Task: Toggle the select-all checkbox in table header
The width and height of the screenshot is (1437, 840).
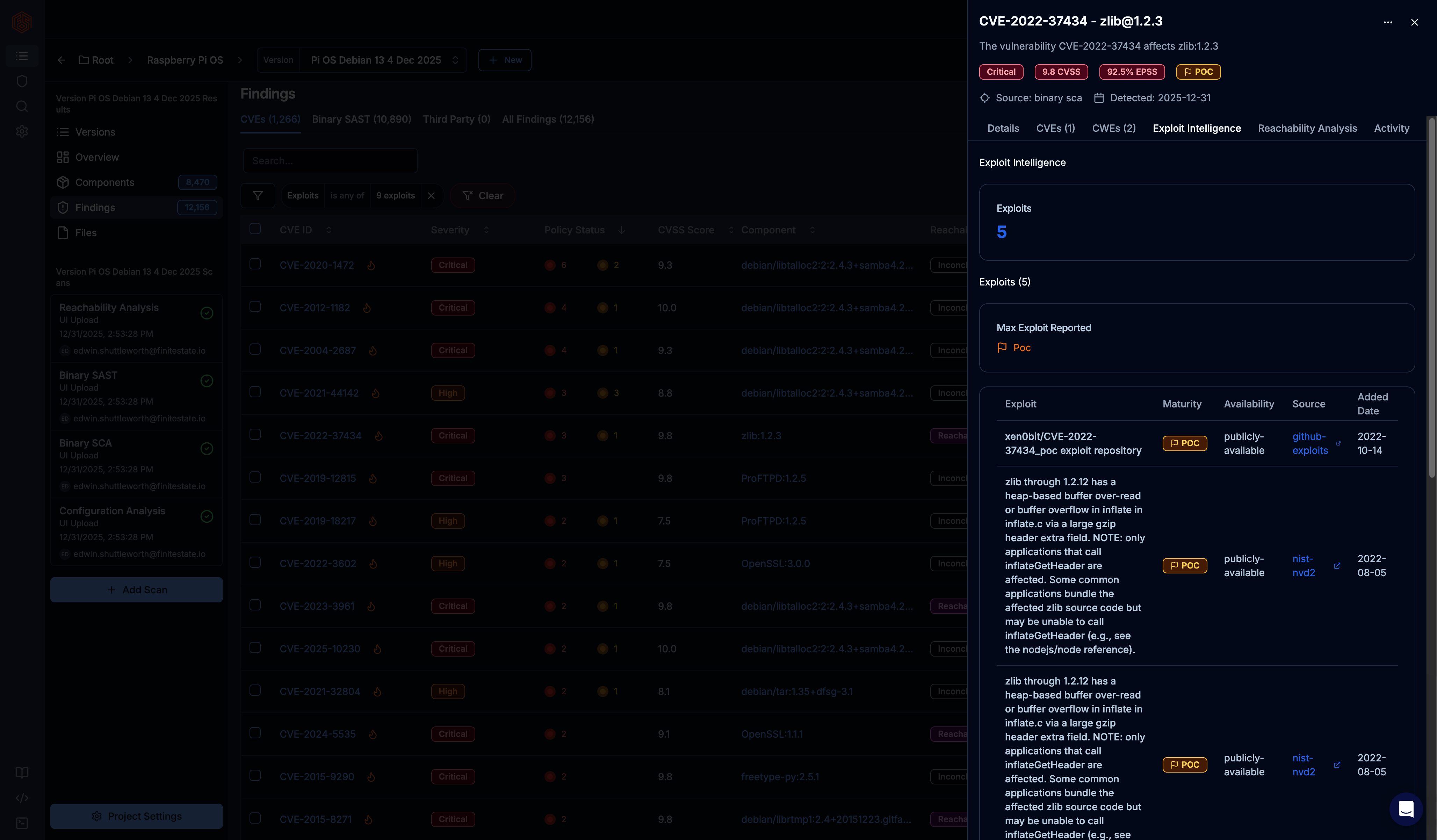Action: pos(255,229)
